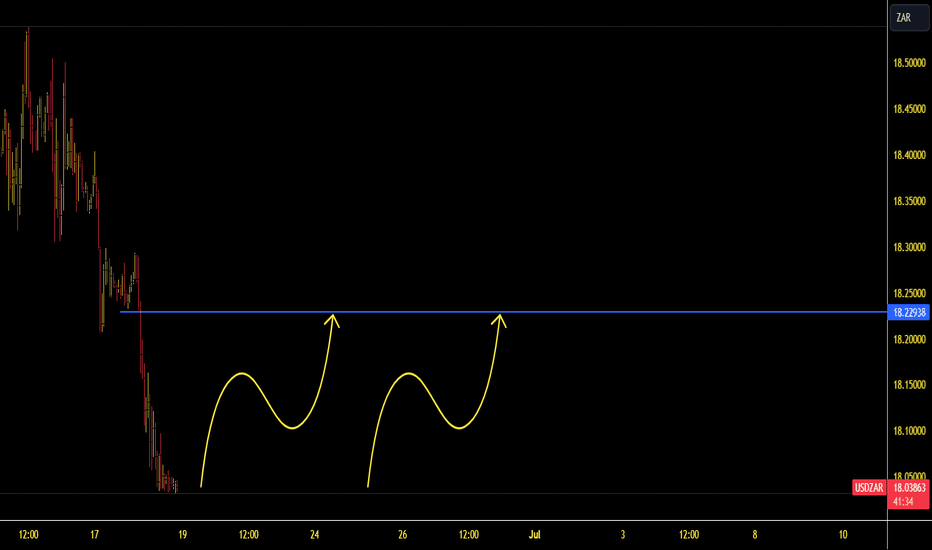Click the 10 date label on time axis
This screenshot has height=550, width=932.
click(x=843, y=535)
